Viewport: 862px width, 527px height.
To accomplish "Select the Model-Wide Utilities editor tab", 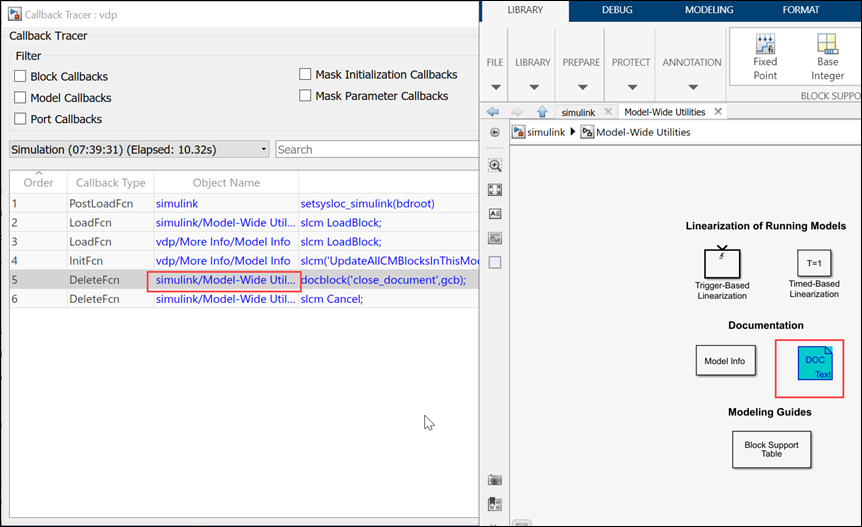I will click(x=665, y=112).
